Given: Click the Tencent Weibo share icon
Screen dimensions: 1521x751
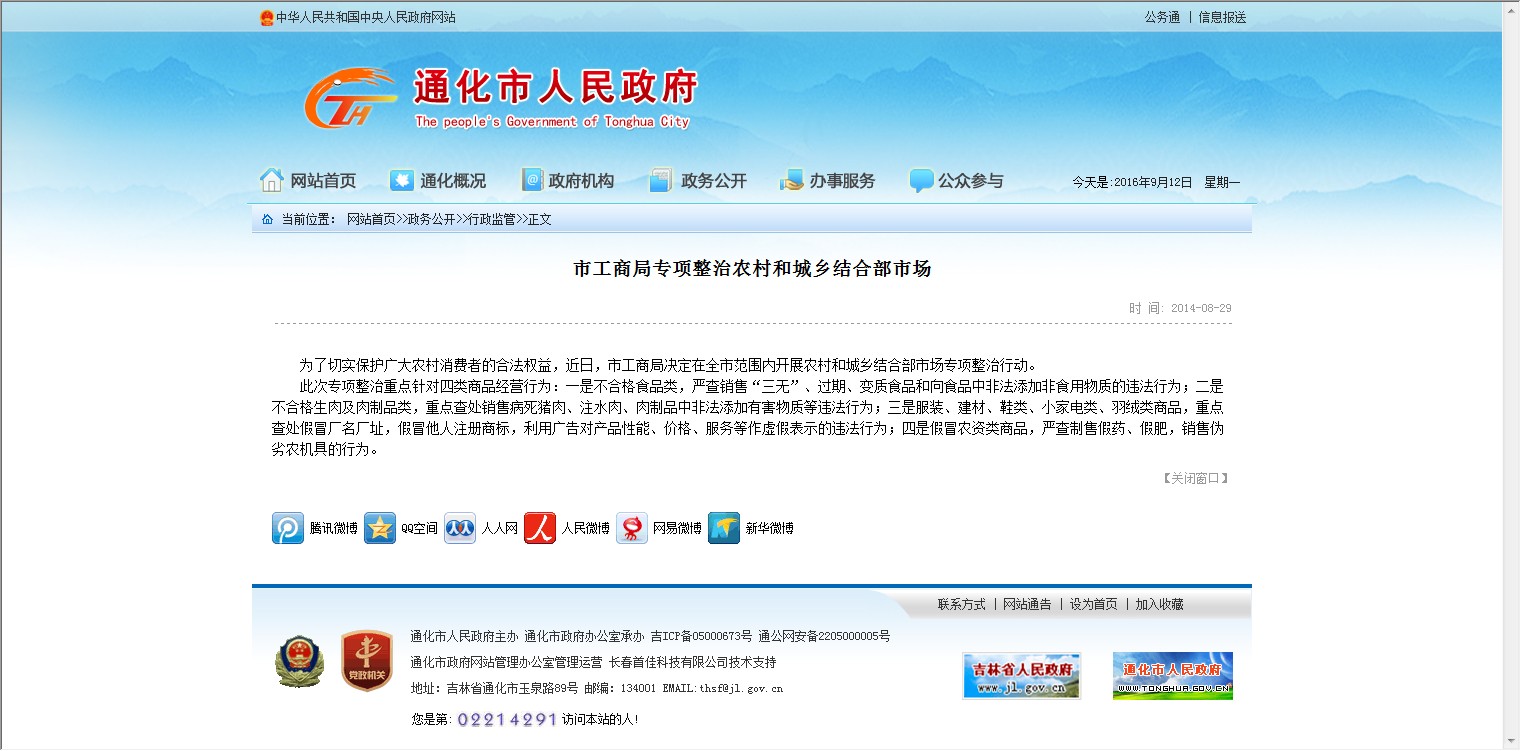Looking at the screenshot, I should tap(288, 528).
